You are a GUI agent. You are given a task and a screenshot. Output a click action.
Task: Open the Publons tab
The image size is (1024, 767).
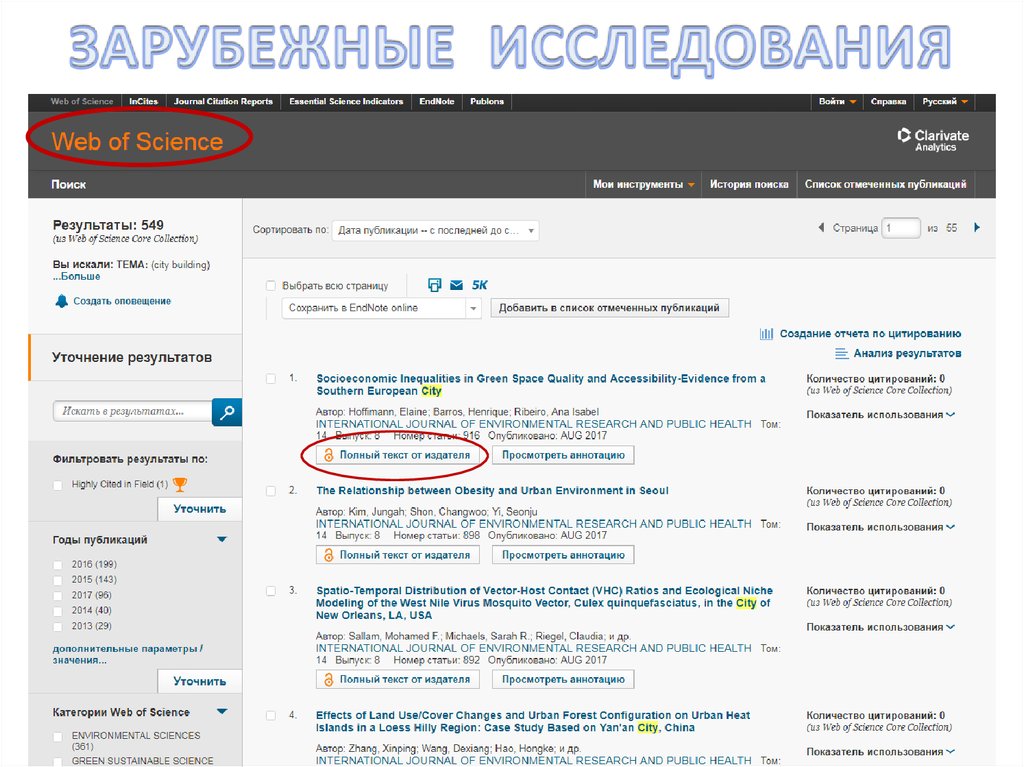(487, 102)
